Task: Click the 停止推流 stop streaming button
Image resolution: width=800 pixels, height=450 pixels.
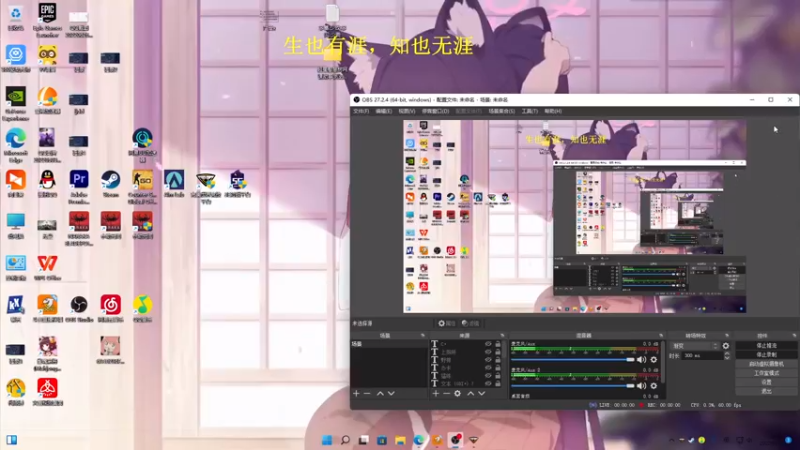Action: (766, 345)
